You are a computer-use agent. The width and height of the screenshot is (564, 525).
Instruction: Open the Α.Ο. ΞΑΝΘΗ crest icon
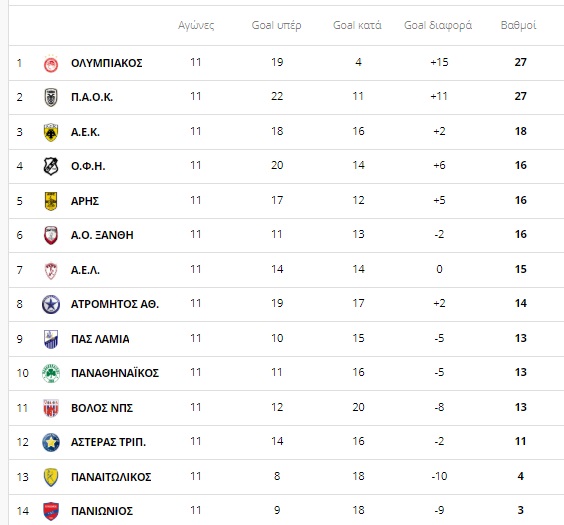tap(51, 235)
